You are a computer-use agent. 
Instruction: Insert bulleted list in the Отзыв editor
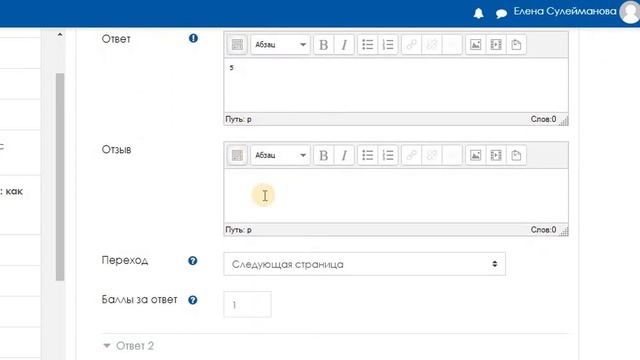pos(367,155)
